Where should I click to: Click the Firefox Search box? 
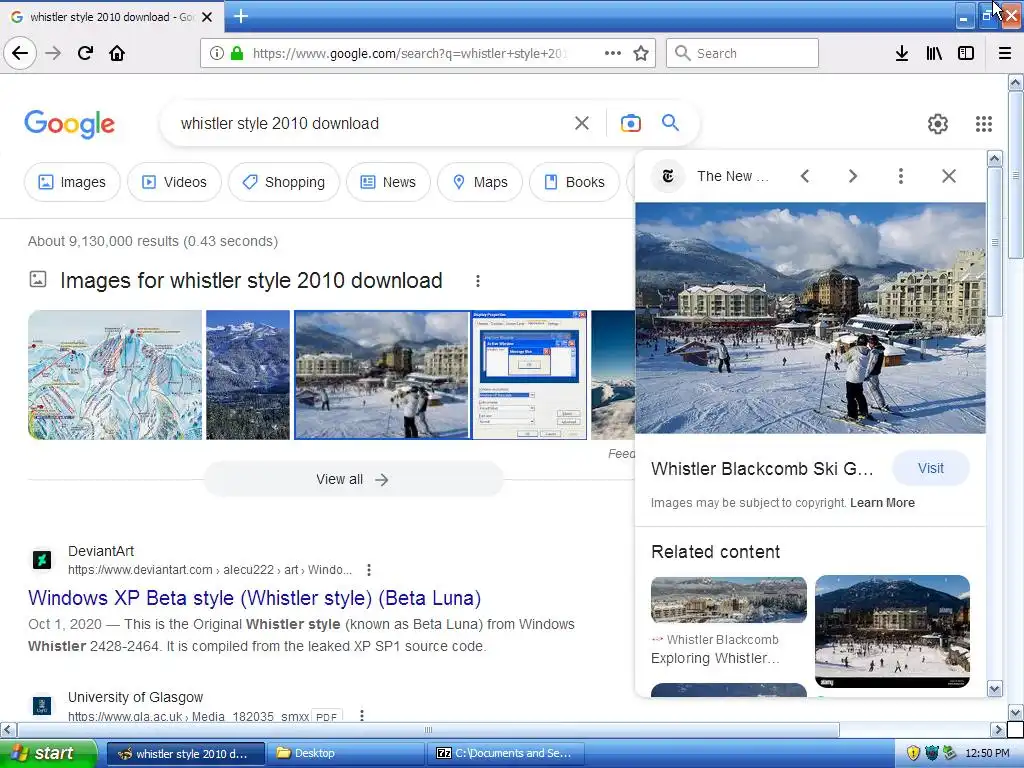coord(743,53)
